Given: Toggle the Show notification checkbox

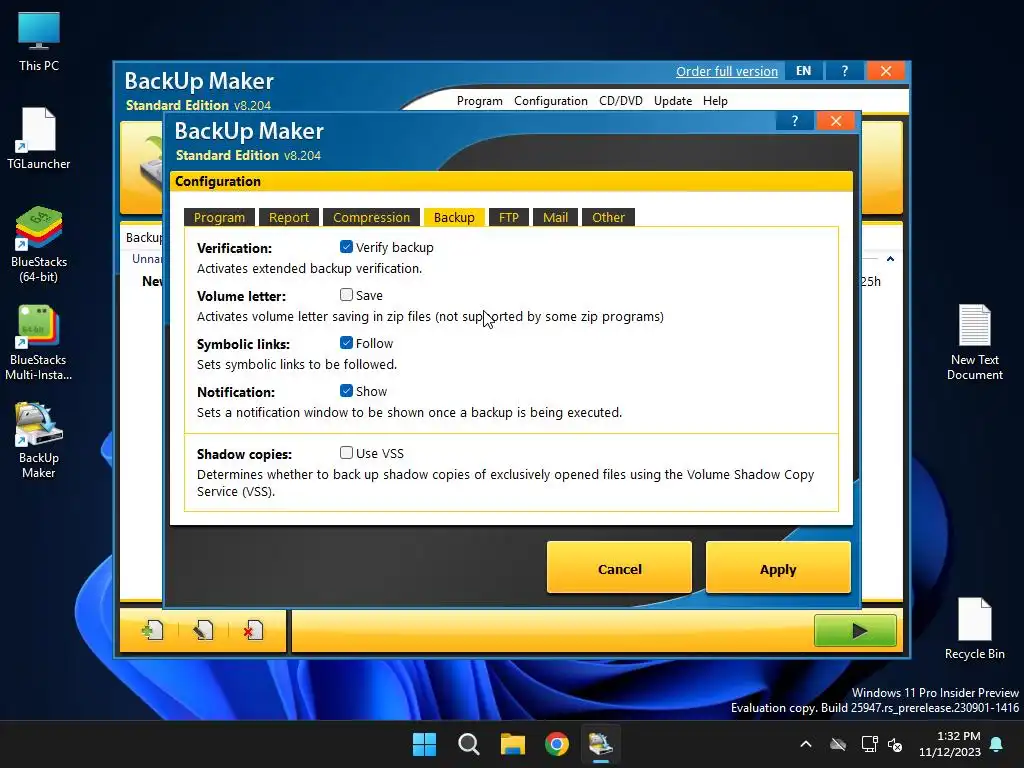Looking at the screenshot, I should coord(346,391).
